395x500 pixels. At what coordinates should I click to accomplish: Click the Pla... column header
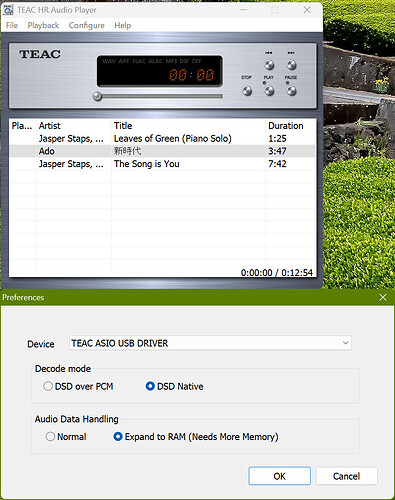(x=22, y=126)
